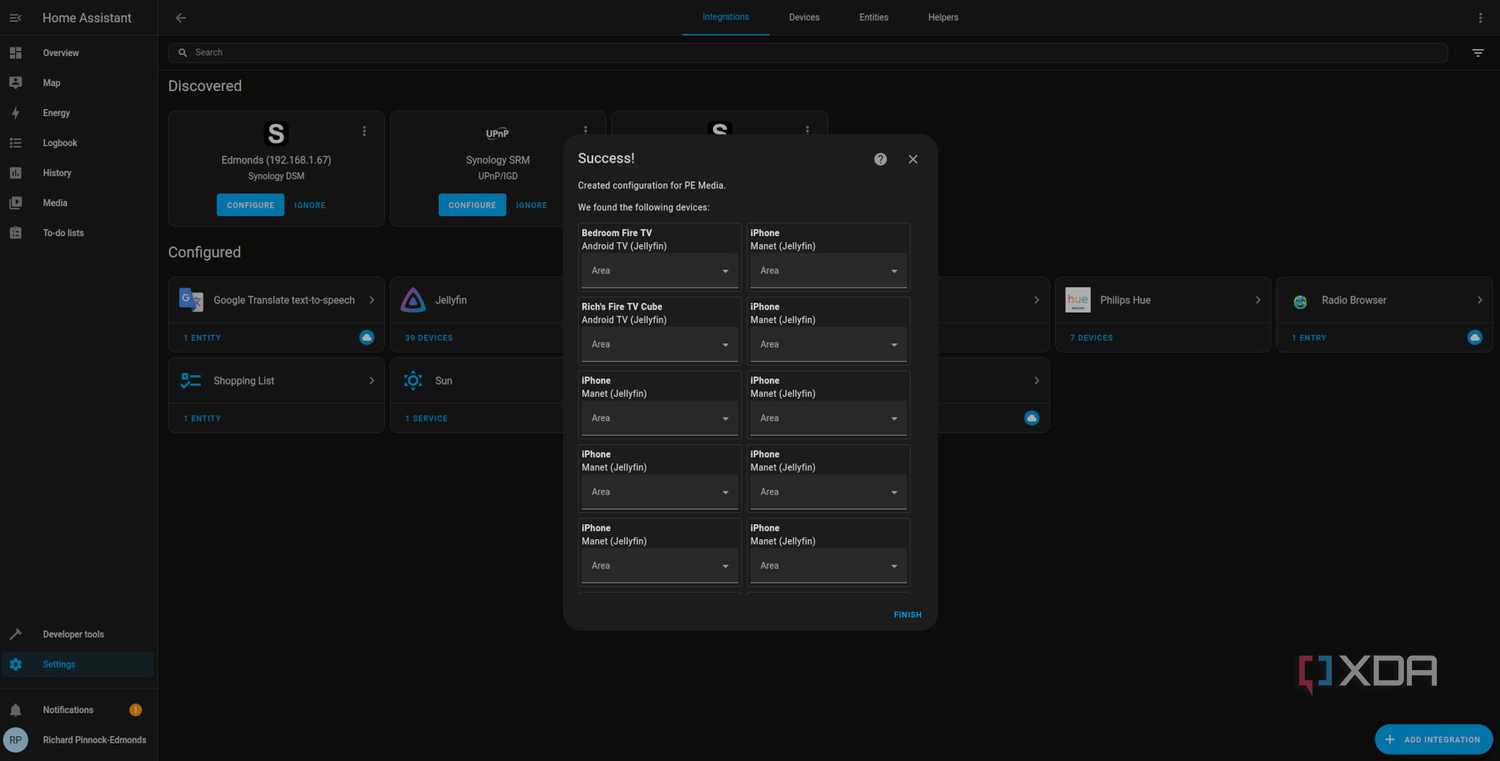Viewport: 1500px width, 761px height.
Task: Open Overview from sidebar menu
Action: point(79,53)
